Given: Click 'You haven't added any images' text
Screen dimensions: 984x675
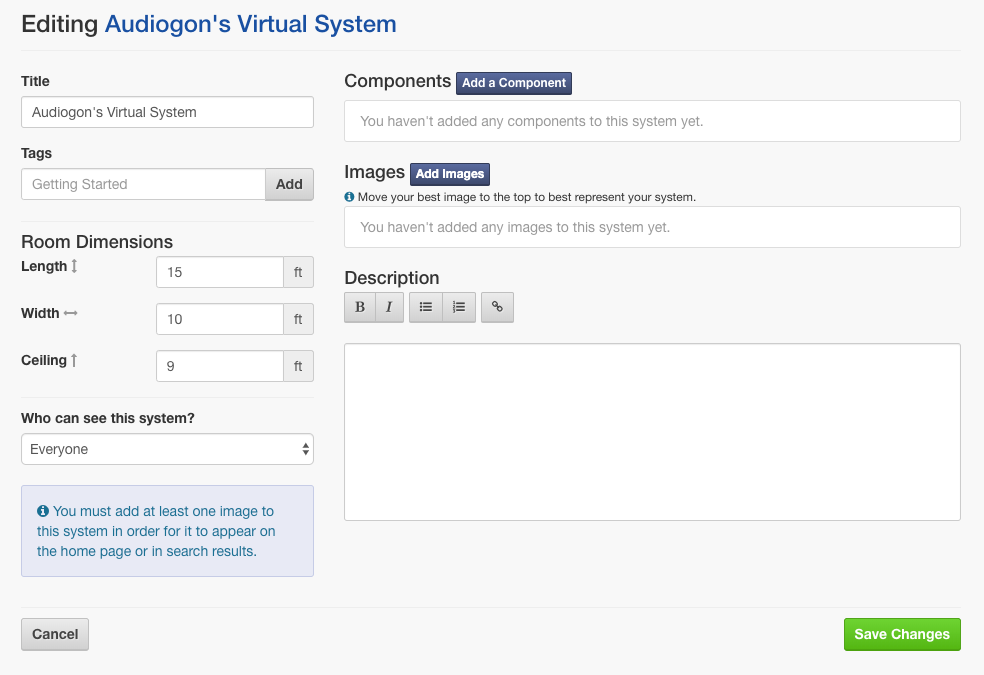Looking at the screenshot, I should [x=515, y=227].
